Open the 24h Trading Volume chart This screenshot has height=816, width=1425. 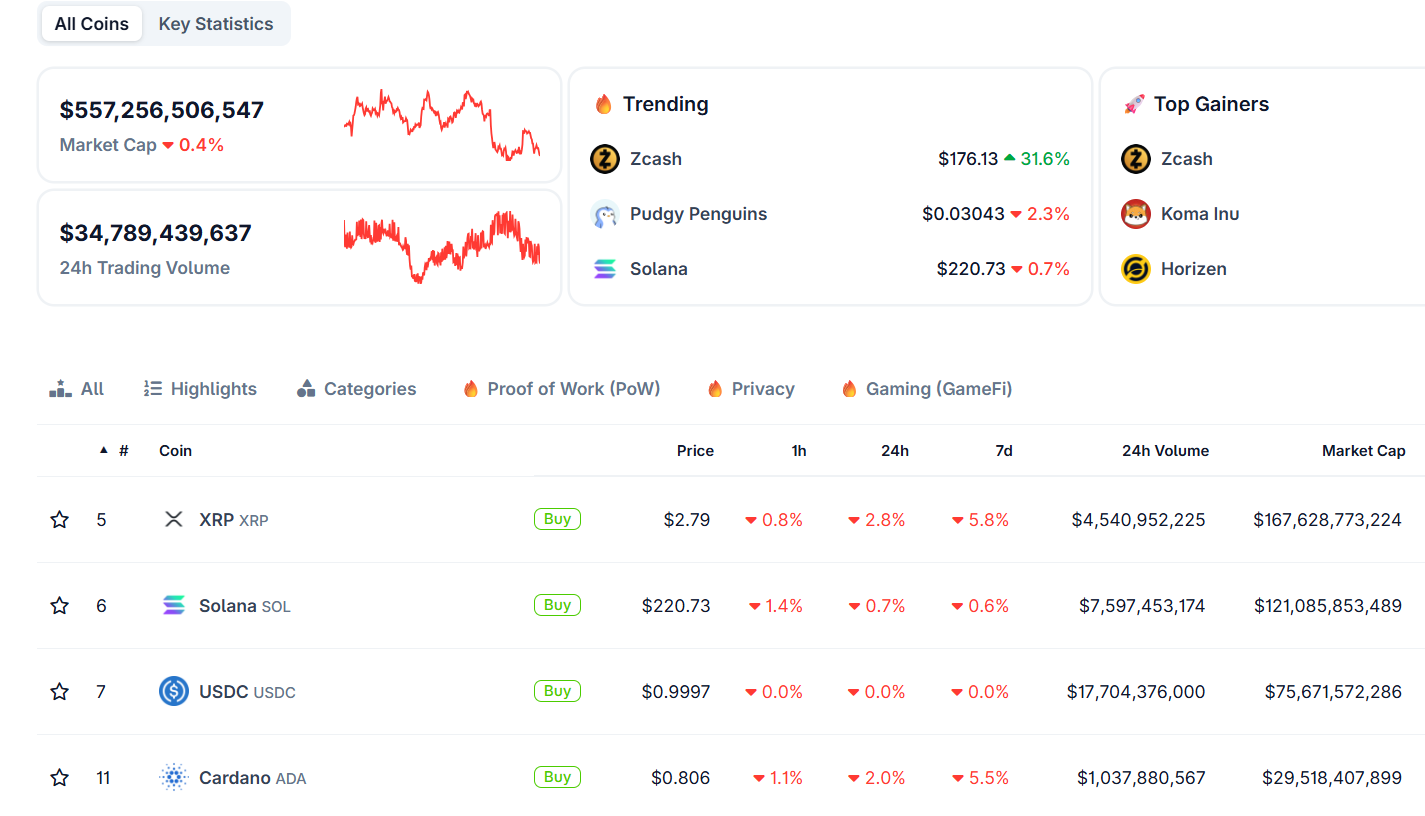click(441, 246)
